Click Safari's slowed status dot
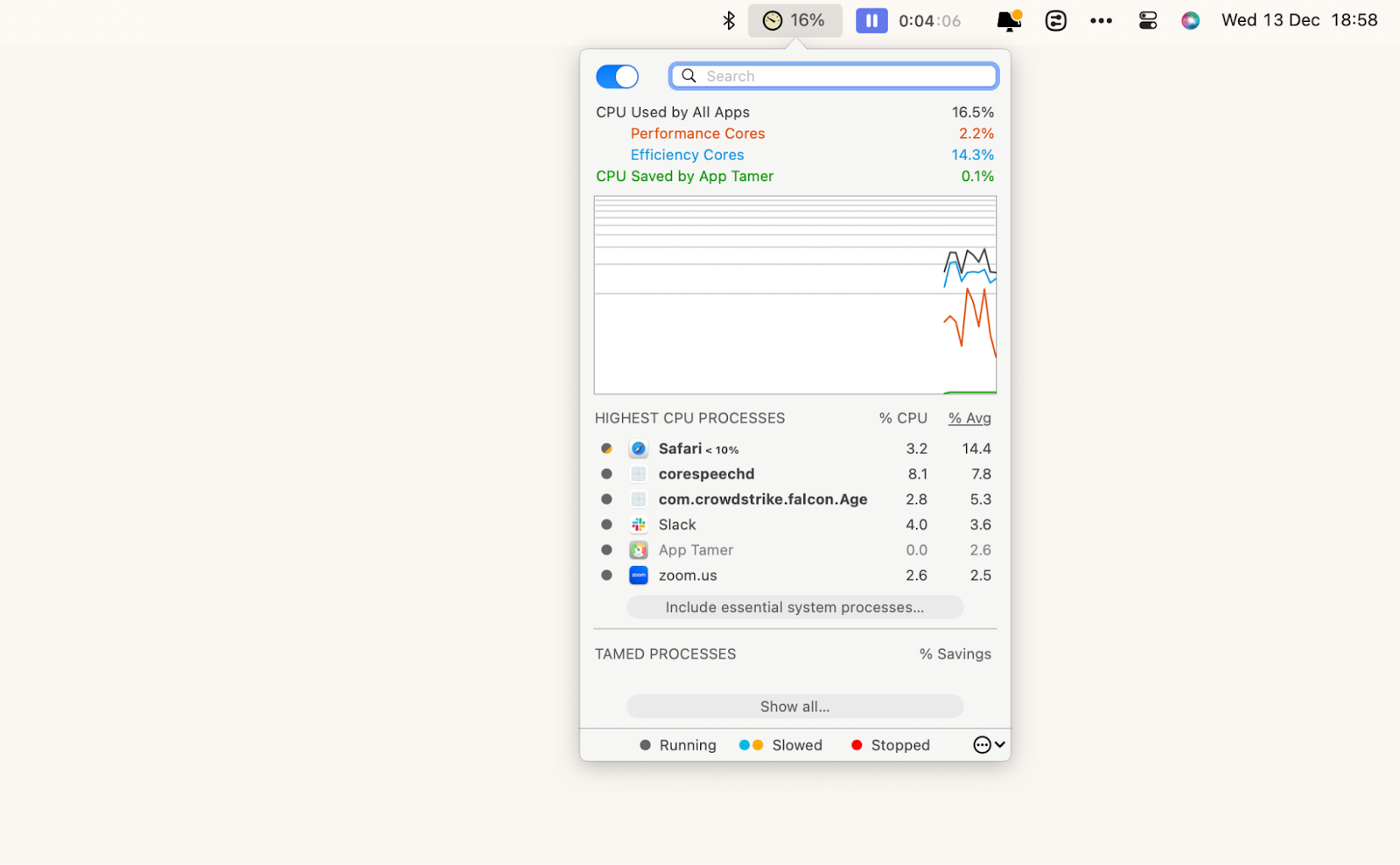 (x=606, y=448)
